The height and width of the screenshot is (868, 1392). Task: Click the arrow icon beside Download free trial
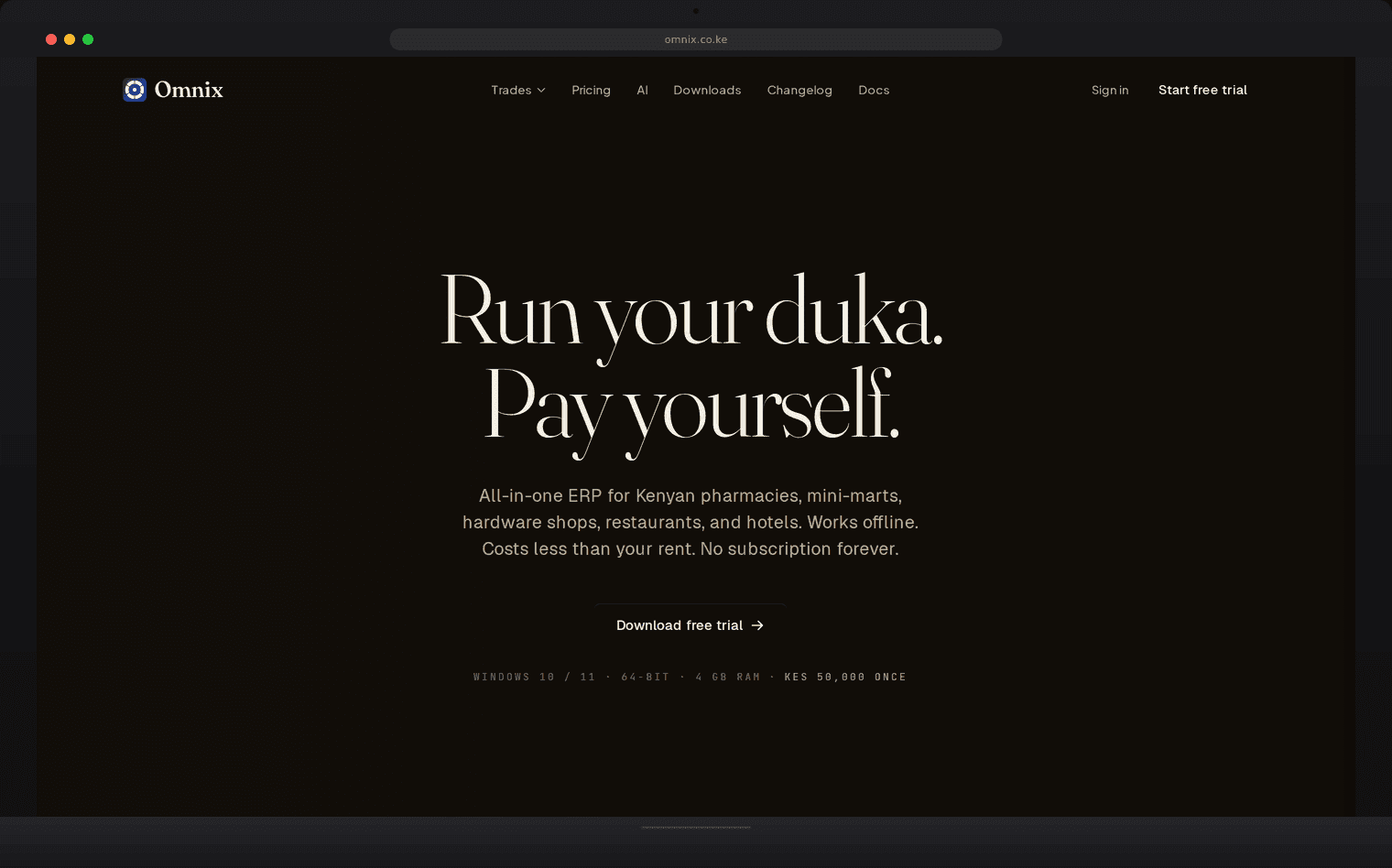tap(757, 625)
